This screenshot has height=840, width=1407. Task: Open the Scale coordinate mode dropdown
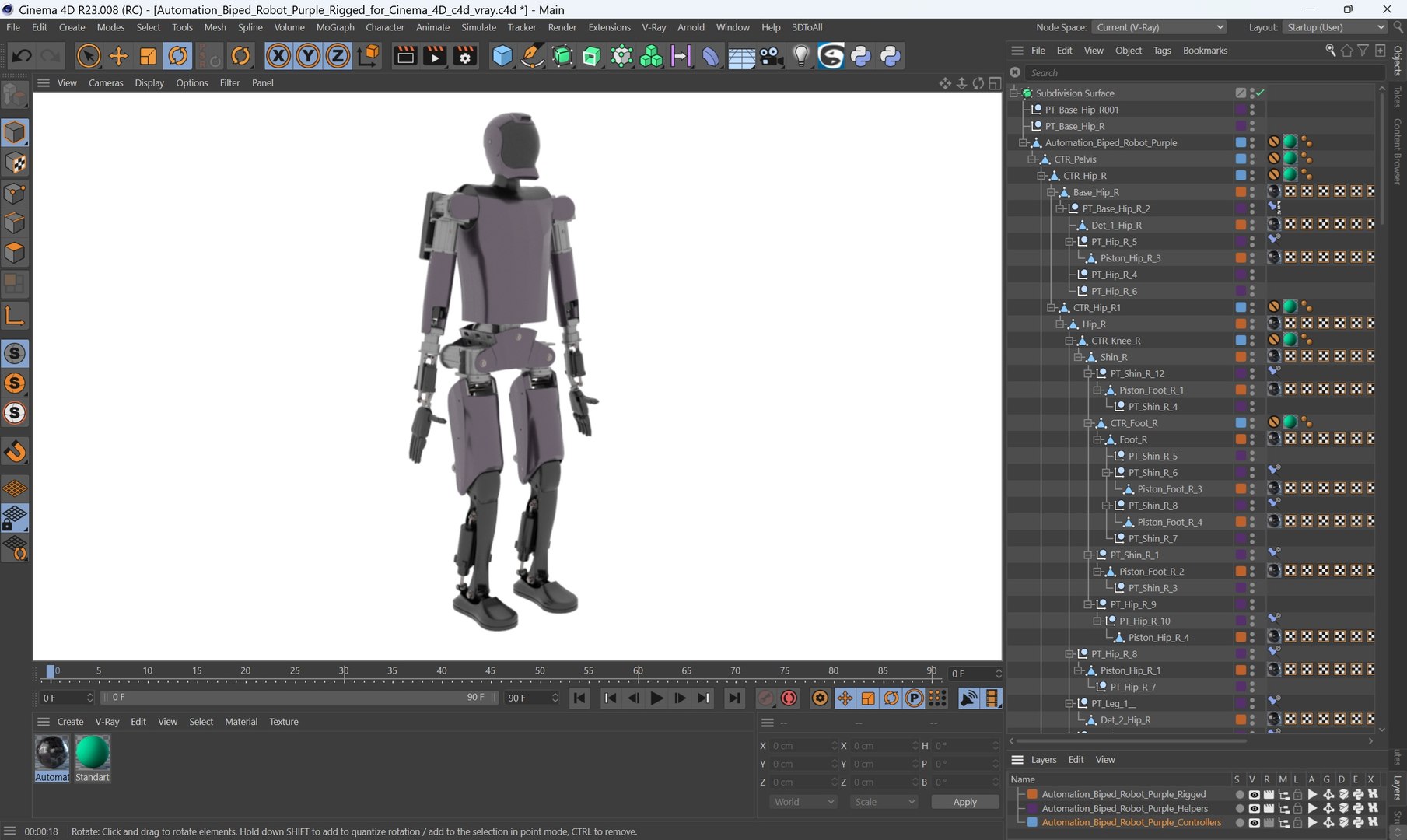[x=884, y=802]
